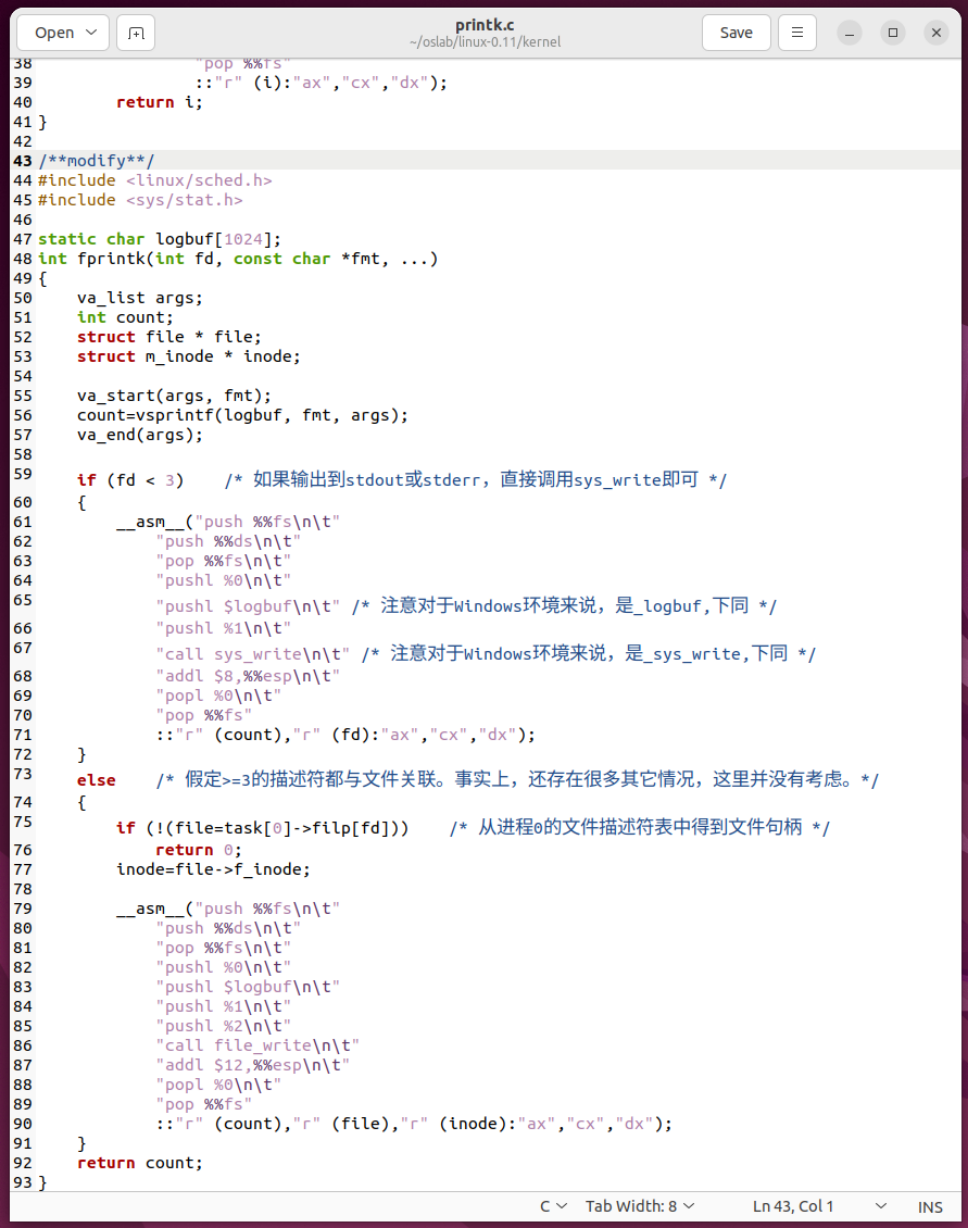Click the static char logbuf[1024] declaration
Image resolution: width=969 pixels, height=1229 pixels.
coord(160,239)
